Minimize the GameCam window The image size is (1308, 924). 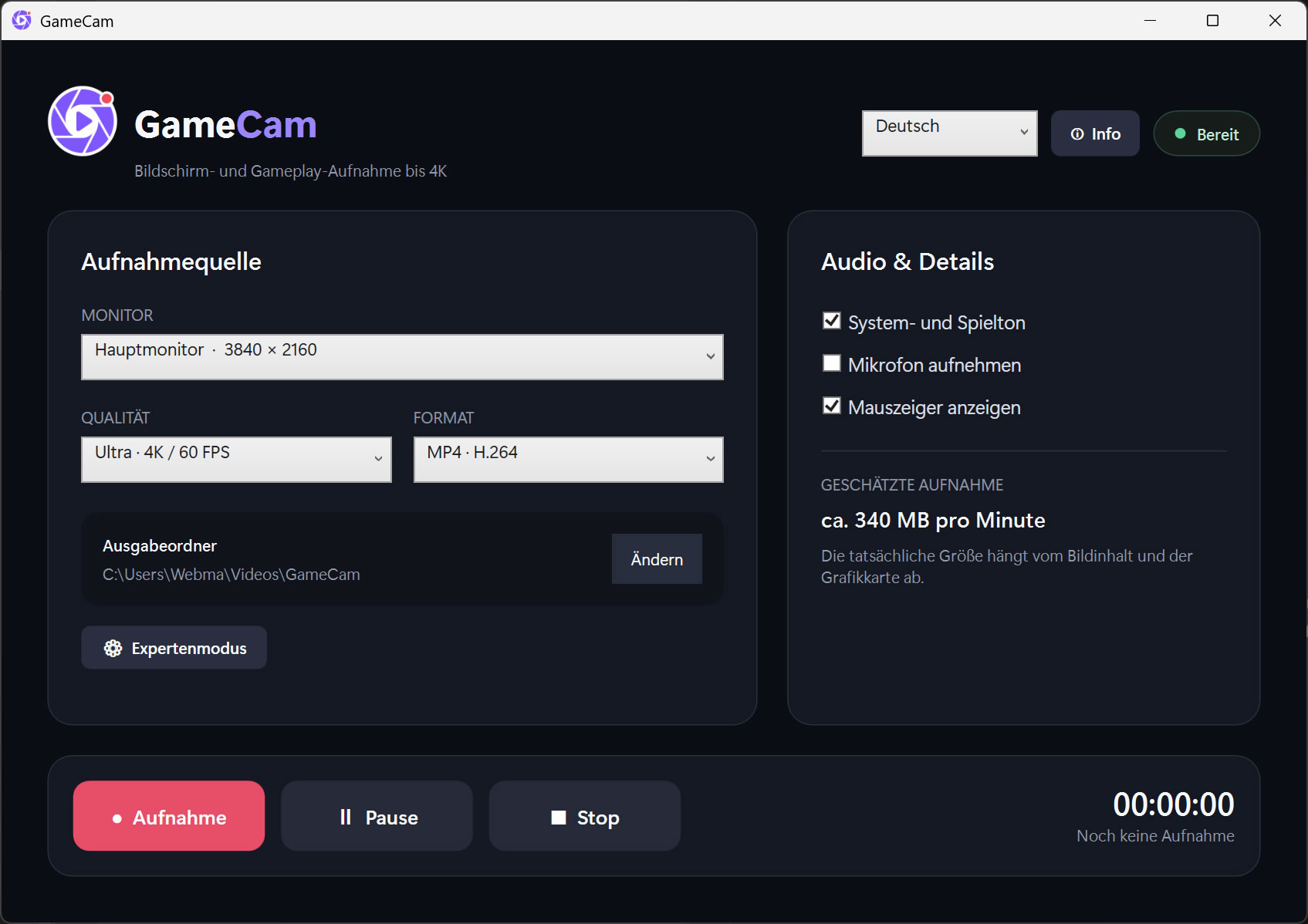coord(1150,21)
